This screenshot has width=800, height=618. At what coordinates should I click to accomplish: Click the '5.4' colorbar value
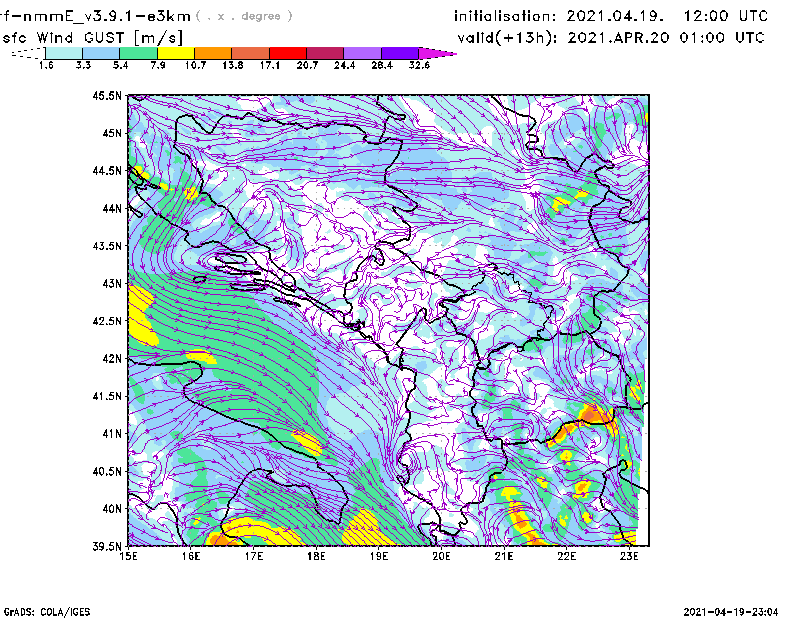click(x=120, y=65)
